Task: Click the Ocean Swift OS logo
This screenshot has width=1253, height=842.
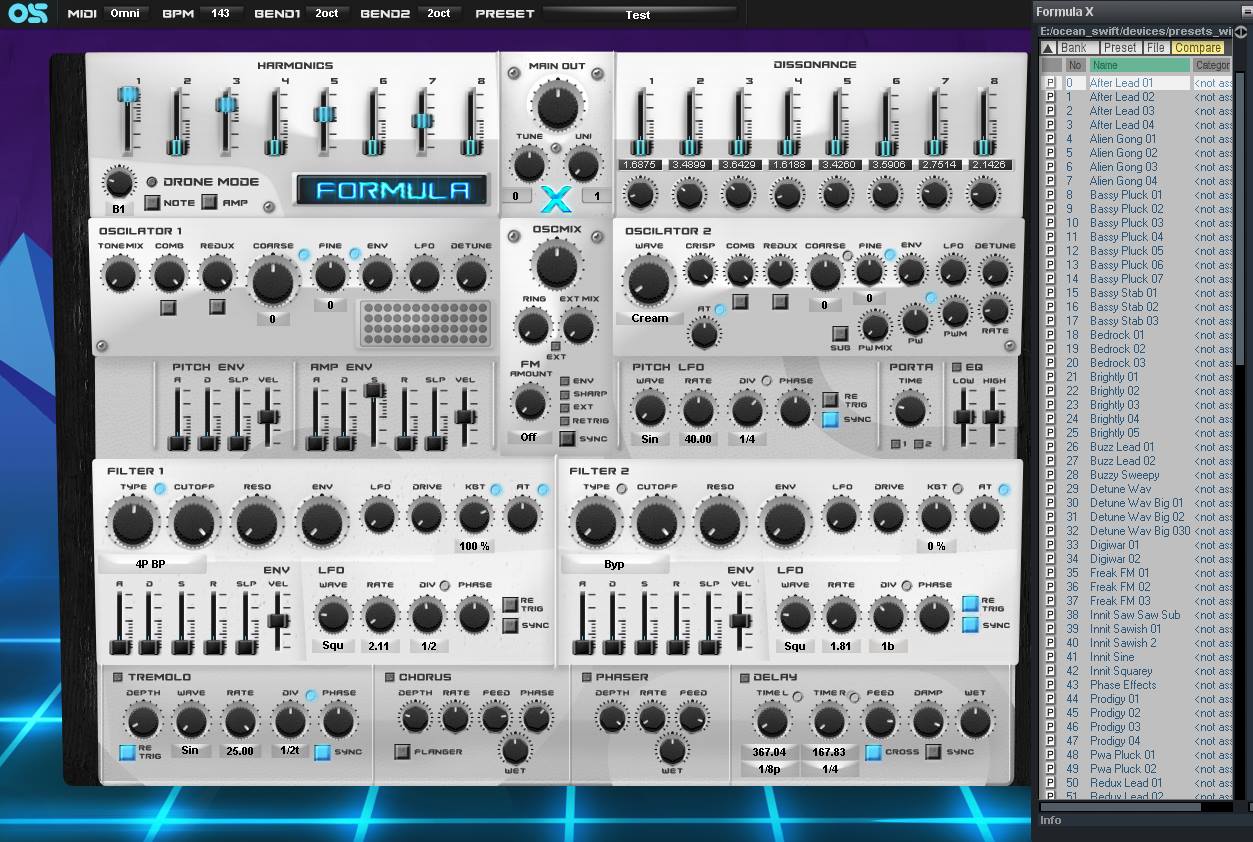Action: tap(29, 14)
